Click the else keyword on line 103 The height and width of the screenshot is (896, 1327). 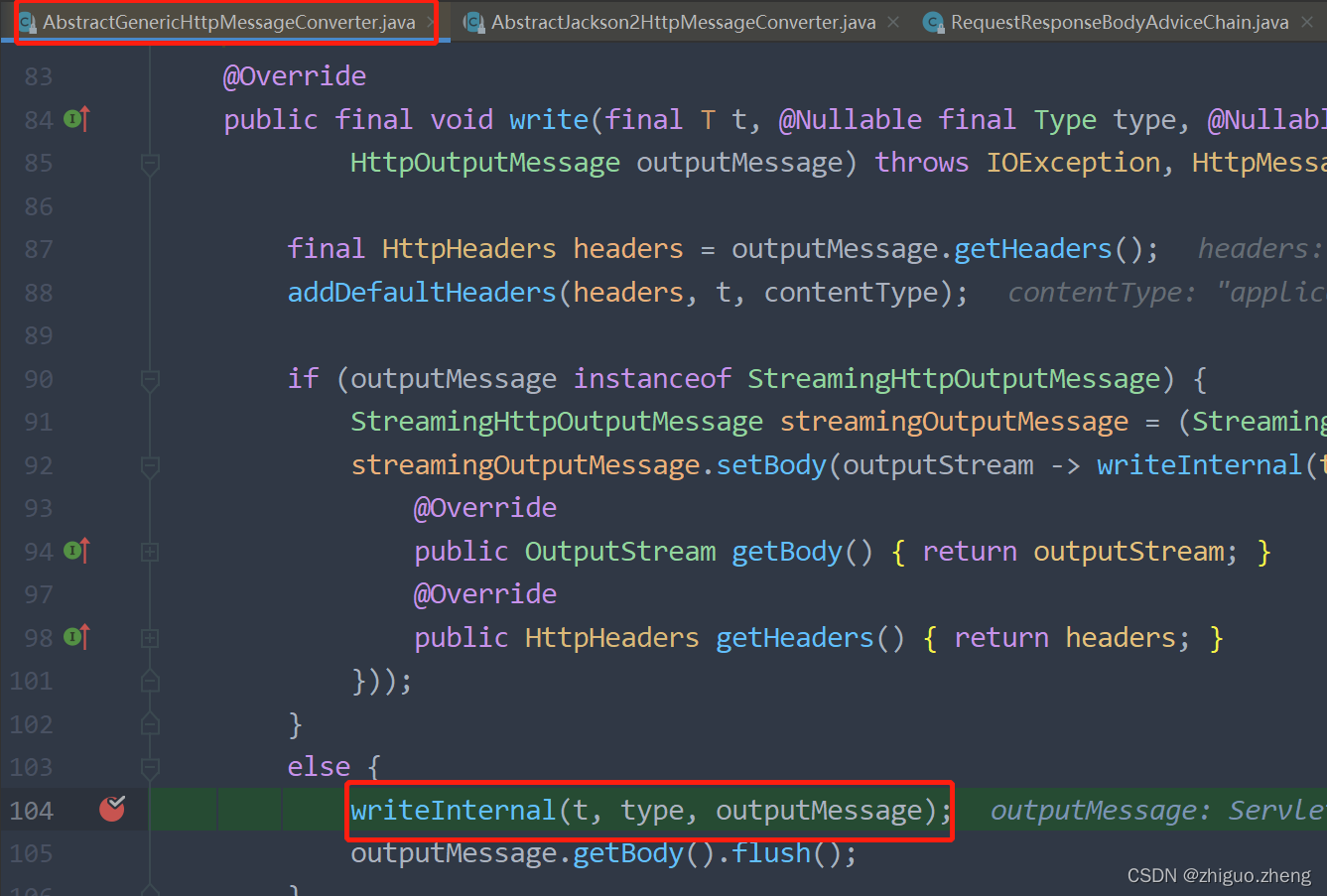pyautogui.click(x=319, y=767)
